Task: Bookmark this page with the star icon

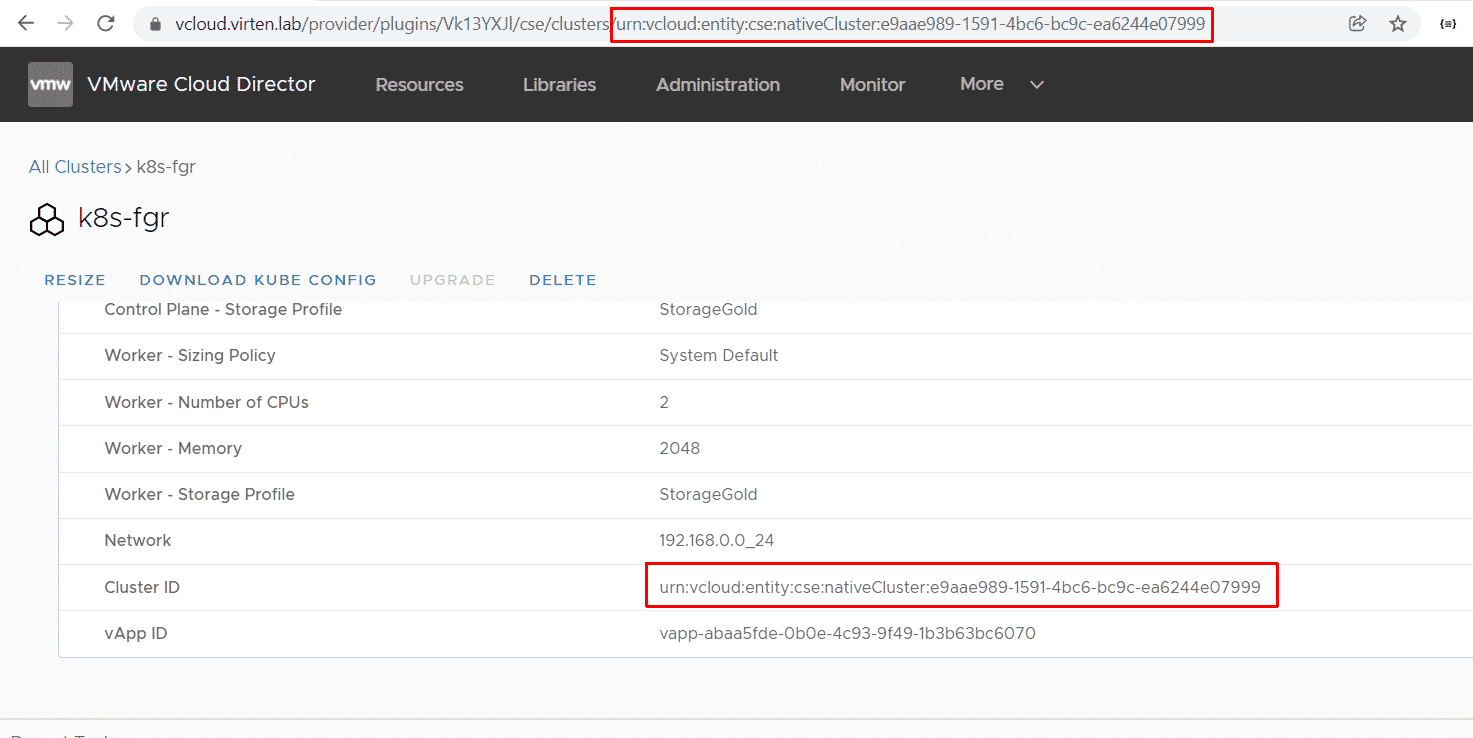Action: click(1398, 24)
